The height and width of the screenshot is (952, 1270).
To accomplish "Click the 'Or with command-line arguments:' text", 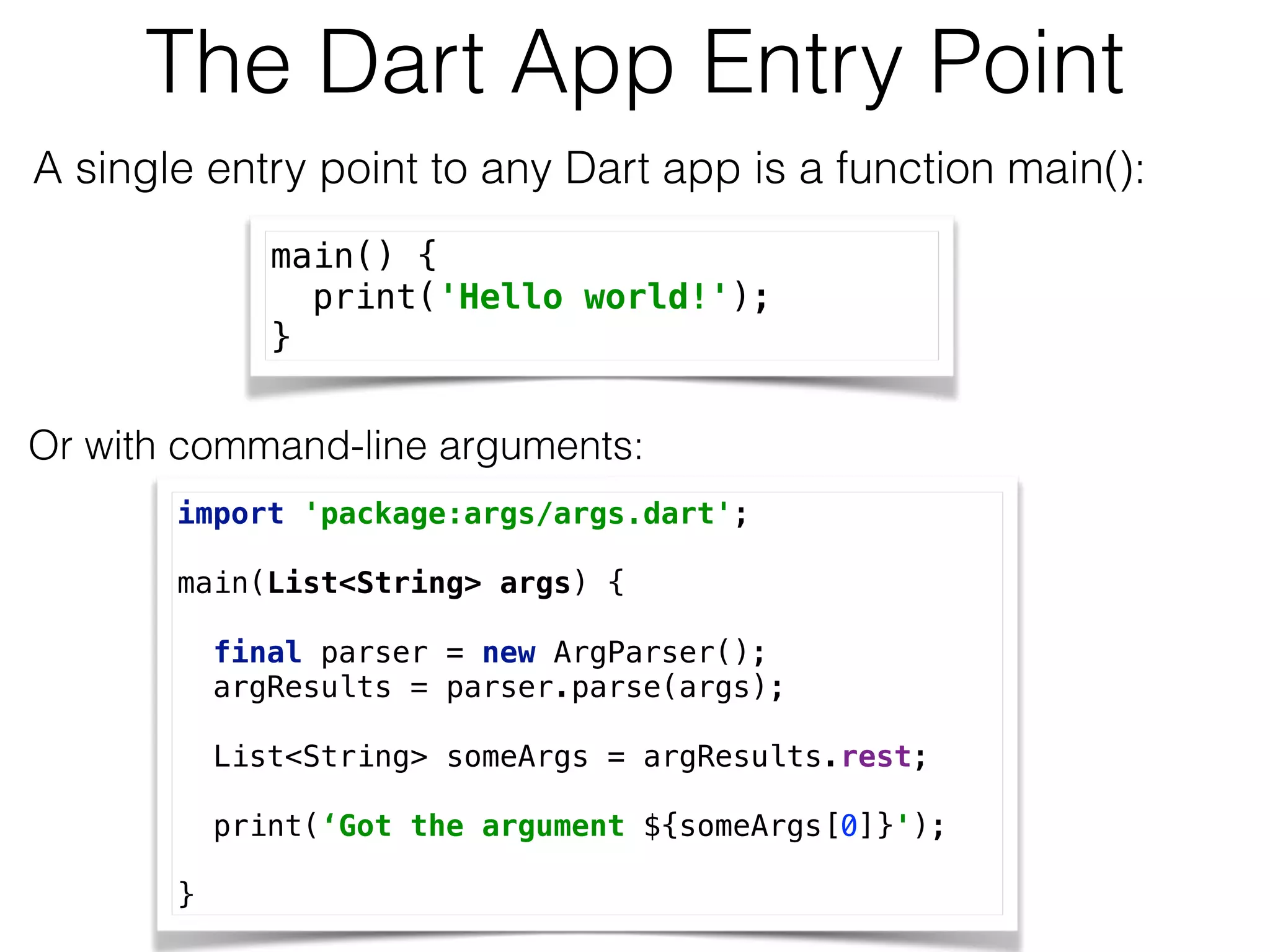I will click(x=335, y=446).
